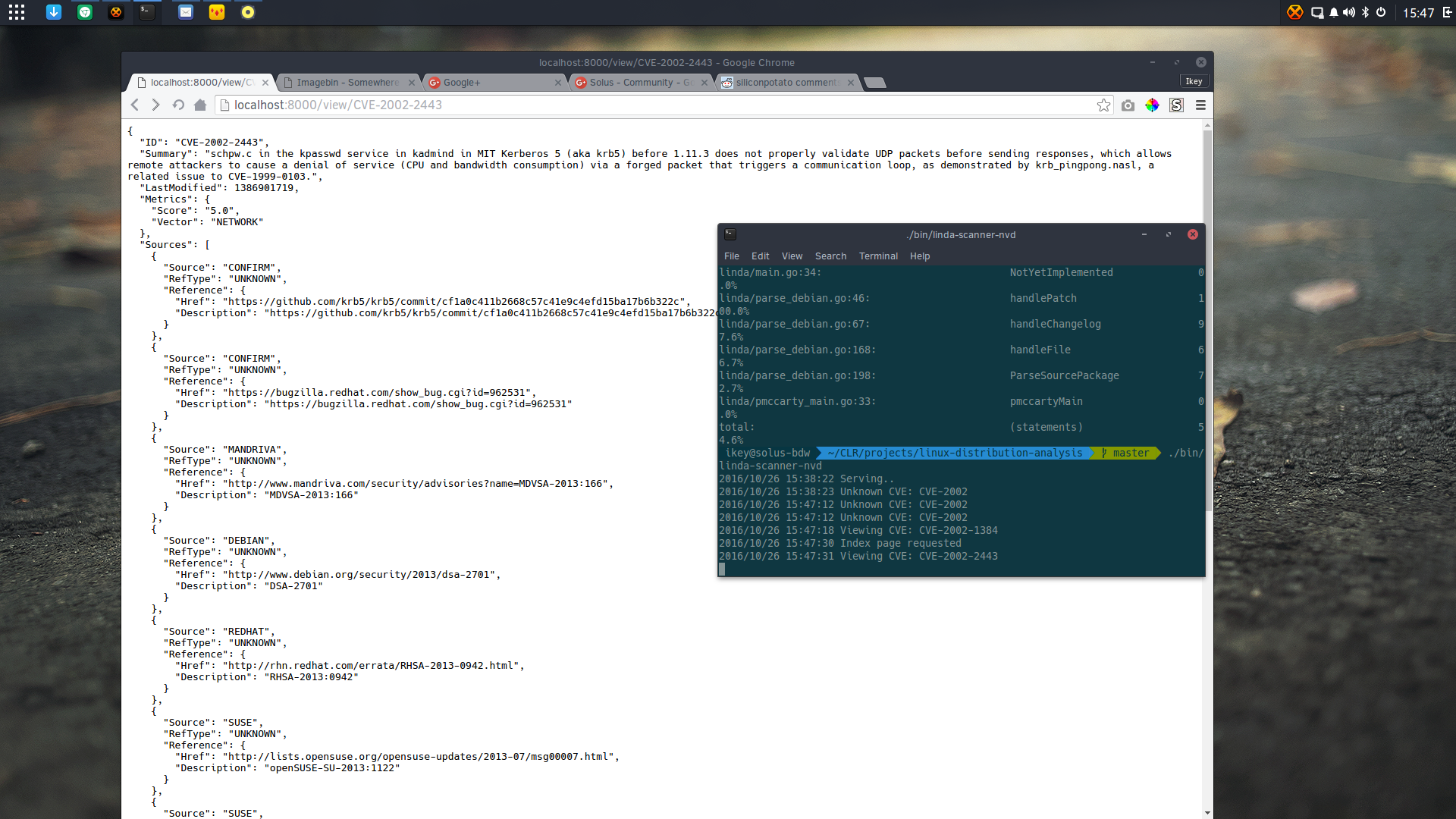The image size is (1456, 819).
Task: Open the terminal File menu
Action: pyautogui.click(x=731, y=256)
